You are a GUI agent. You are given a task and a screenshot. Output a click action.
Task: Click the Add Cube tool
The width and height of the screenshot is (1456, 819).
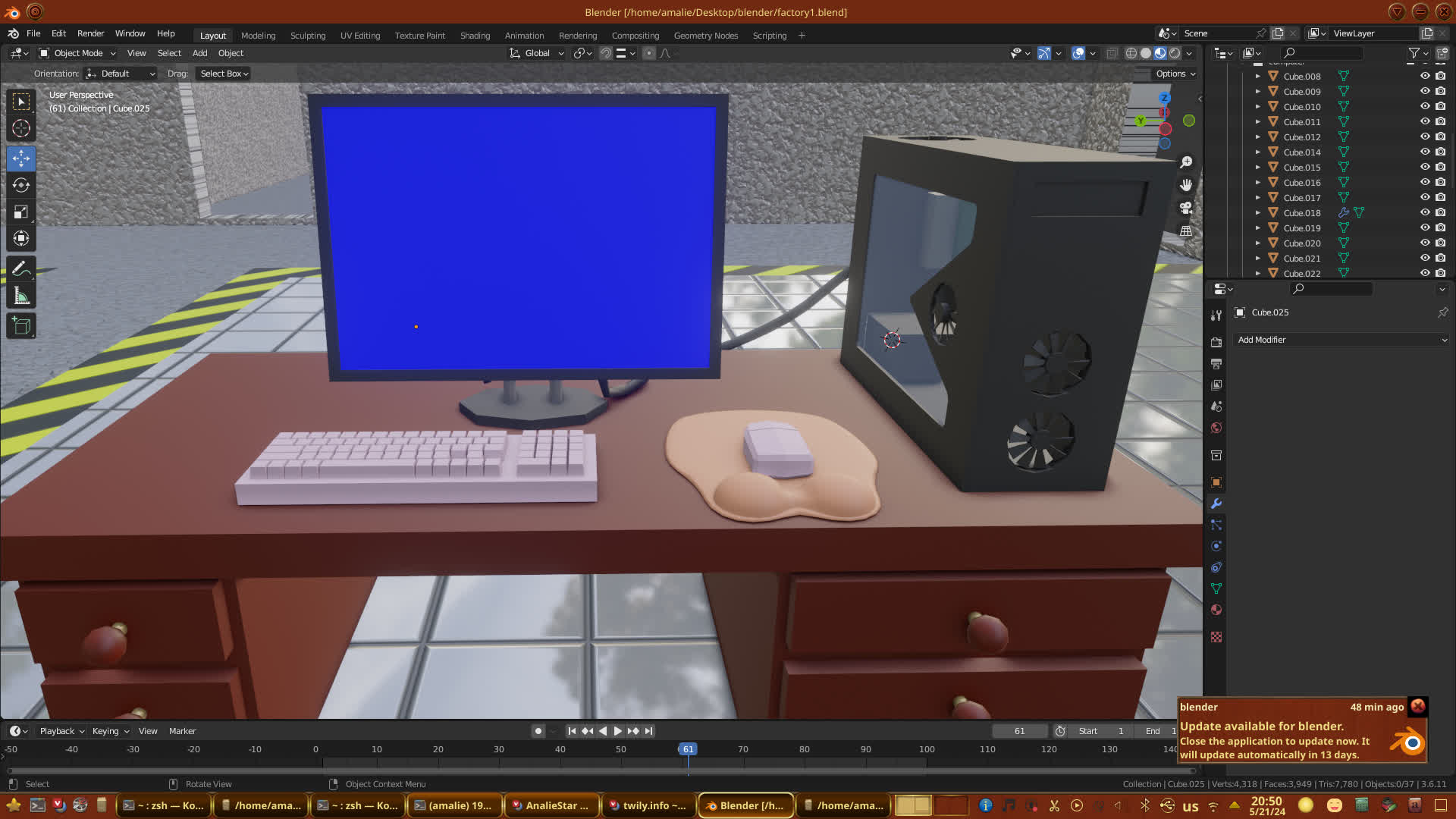[21, 326]
